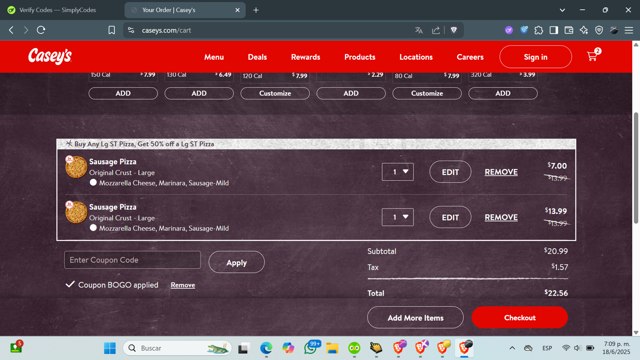Open Wi-Fi network tray icon
The height and width of the screenshot is (360, 640).
coord(566,348)
